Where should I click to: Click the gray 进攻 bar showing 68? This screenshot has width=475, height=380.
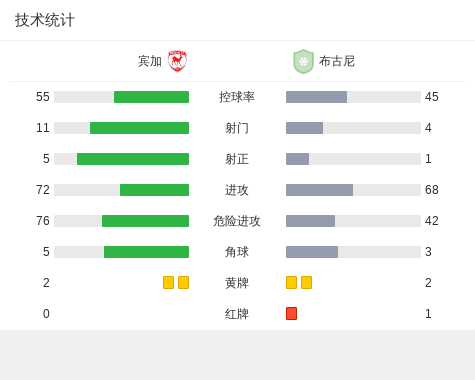[x=319, y=190]
